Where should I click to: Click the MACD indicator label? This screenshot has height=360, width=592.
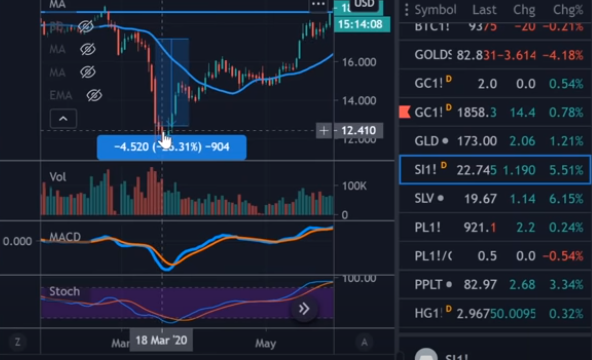point(65,237)
